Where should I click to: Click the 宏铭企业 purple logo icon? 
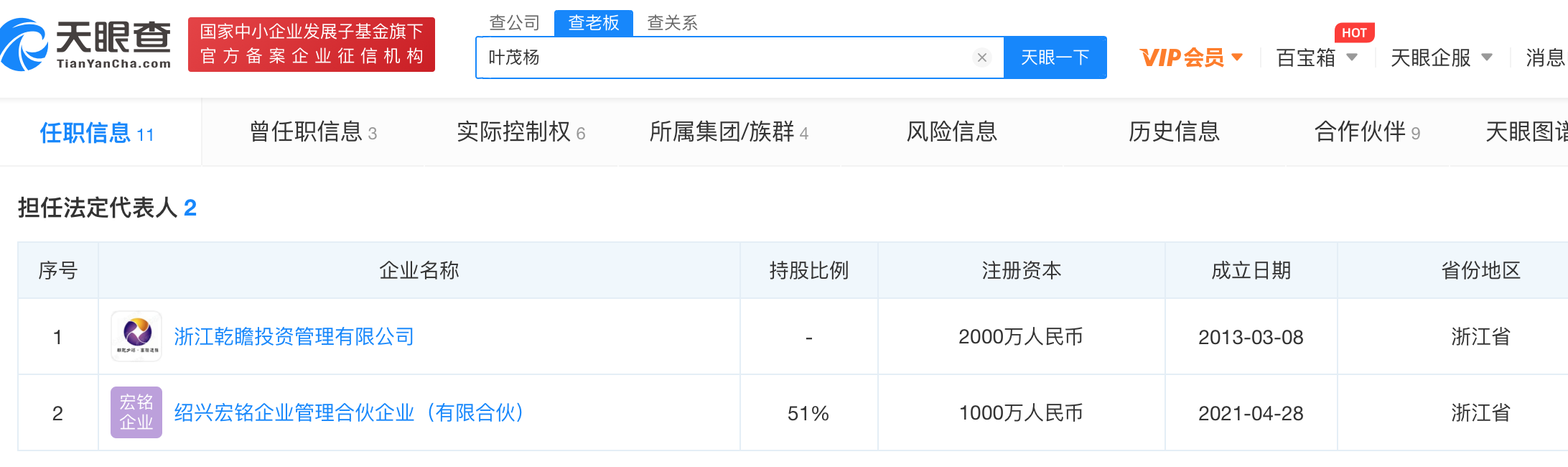coord(136,412)
